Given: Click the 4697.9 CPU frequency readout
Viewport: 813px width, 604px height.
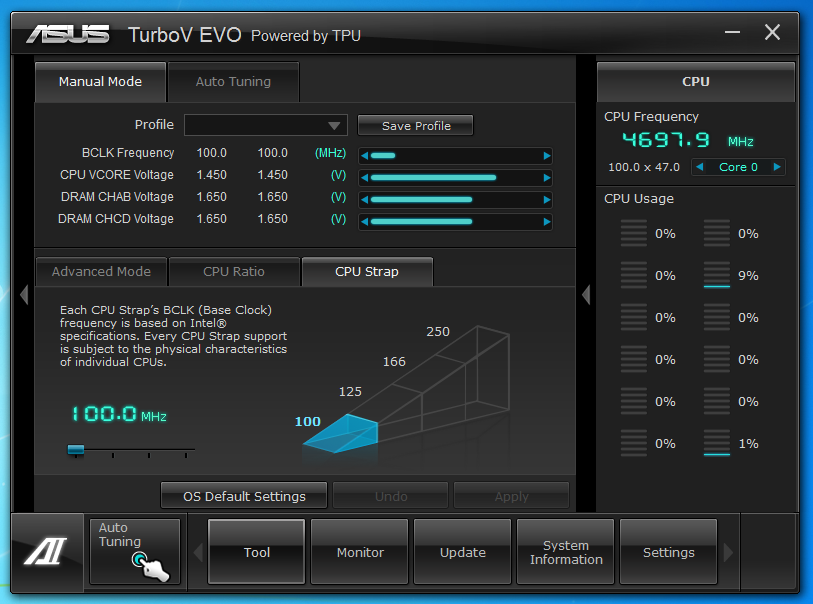Looking at the screenshot, I should [x=666, y=140].
